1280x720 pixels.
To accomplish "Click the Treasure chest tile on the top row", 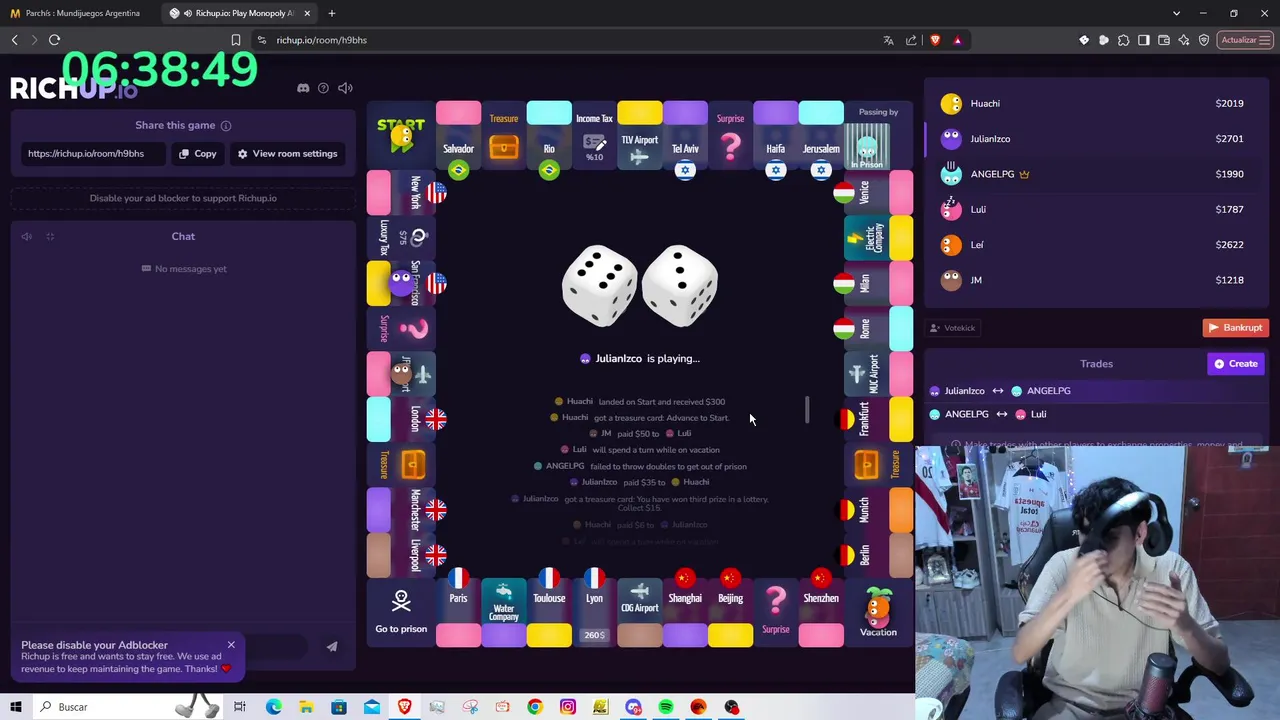I will [x=504, y=135].
